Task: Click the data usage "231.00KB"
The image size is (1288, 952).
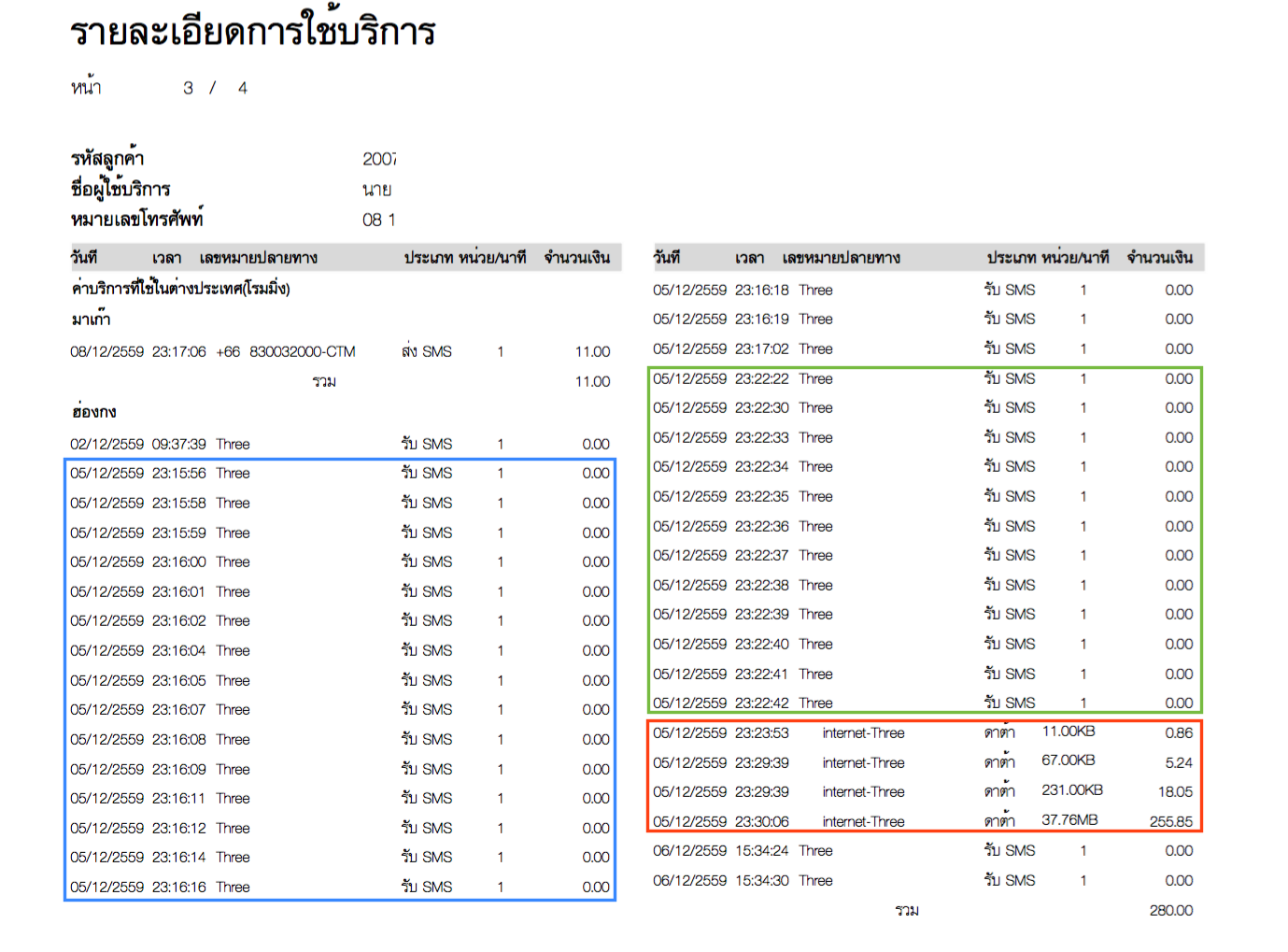Action: (x=1072, y=790)
